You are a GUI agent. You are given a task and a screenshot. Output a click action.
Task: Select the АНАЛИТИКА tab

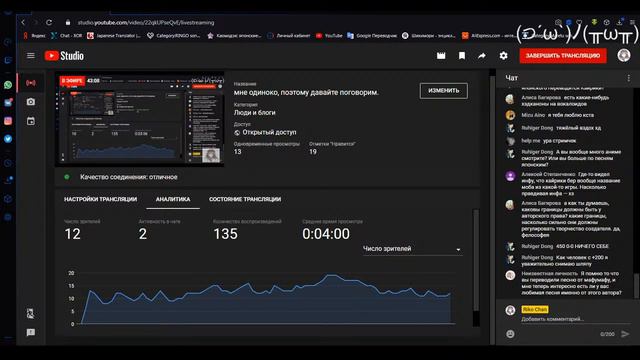[173, 199]
